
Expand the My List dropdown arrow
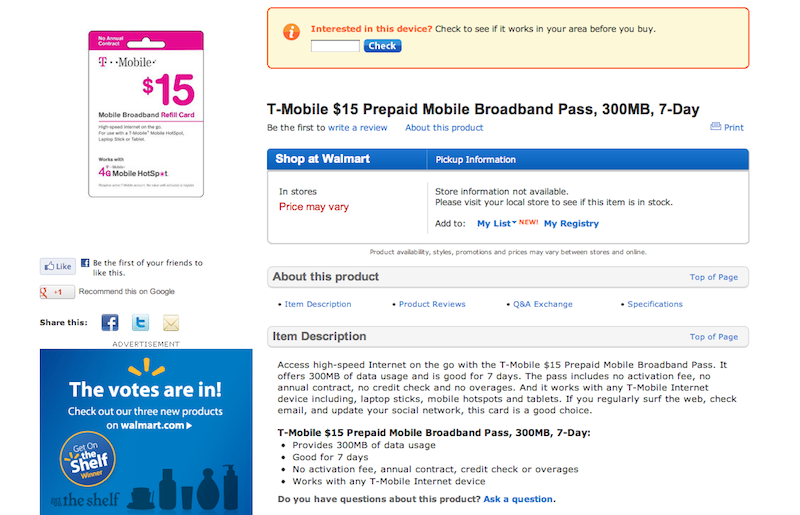click(x=514, y=223)
